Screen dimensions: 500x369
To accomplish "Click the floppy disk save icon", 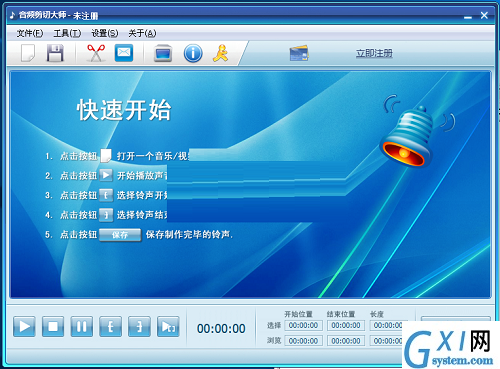I will click(x=55, y=53).
